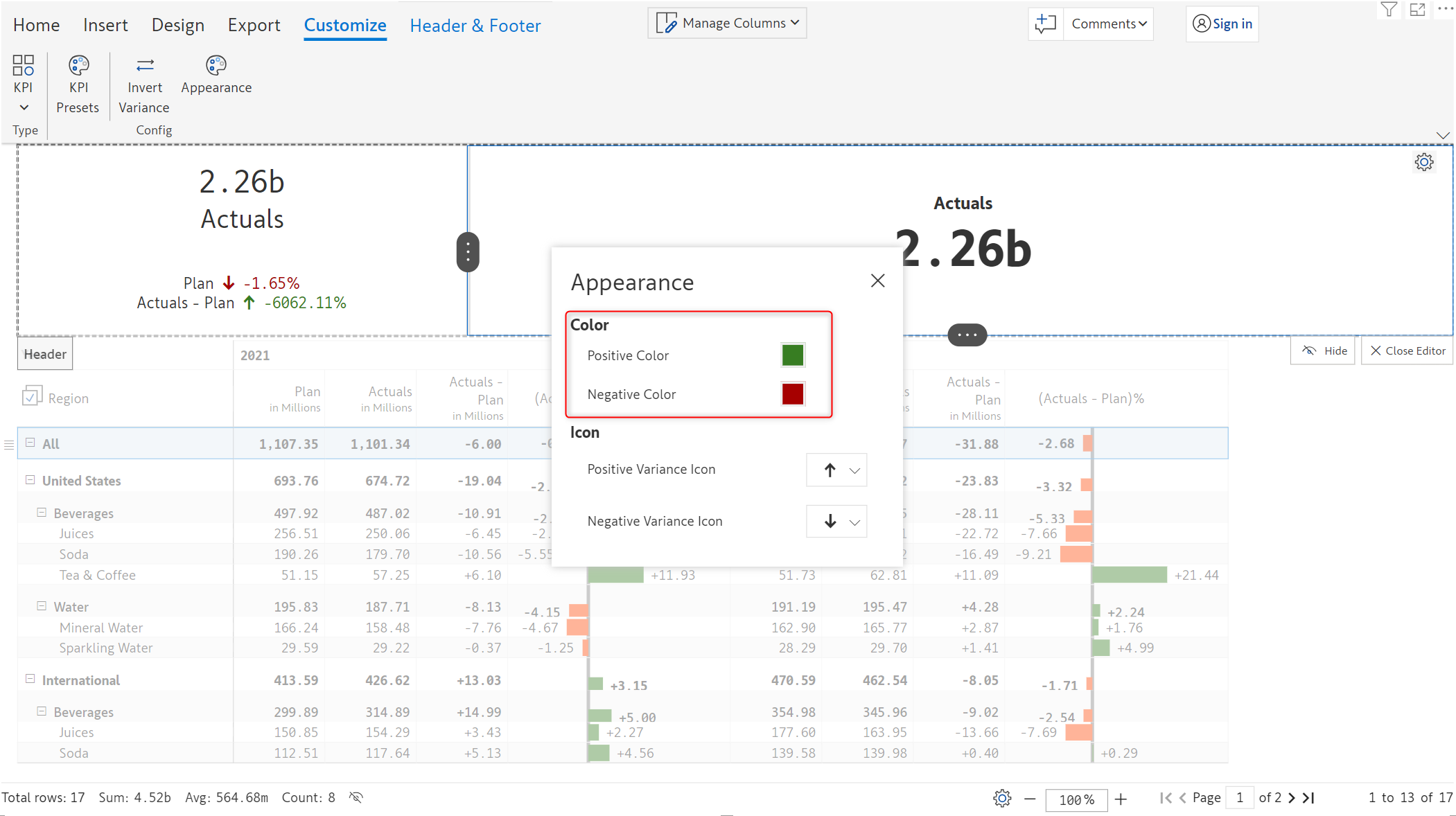Click the add comment icon
This screenshot has height=816, width=1456.
[x=1045, y=24]
